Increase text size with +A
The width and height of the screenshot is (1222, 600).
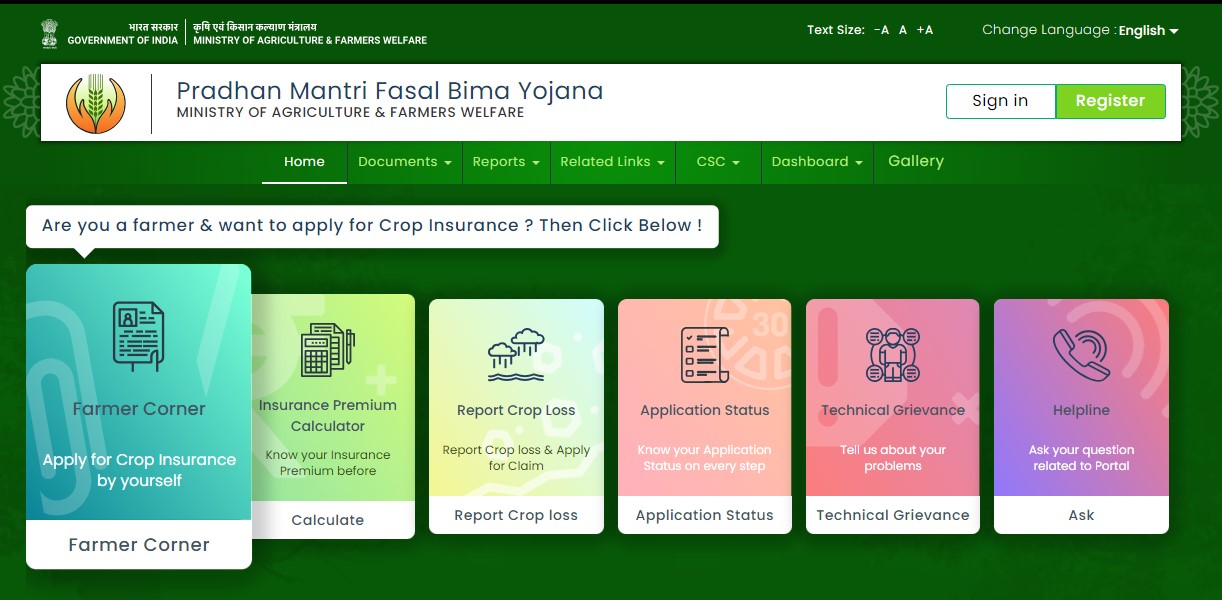(x=925, y=30)
